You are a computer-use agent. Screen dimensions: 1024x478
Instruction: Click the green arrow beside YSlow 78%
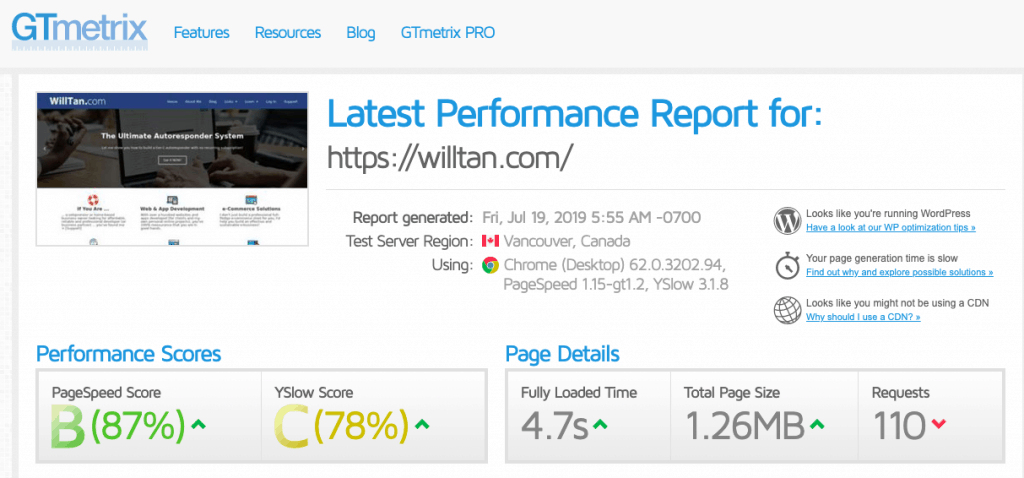click(x=422, y=424)
